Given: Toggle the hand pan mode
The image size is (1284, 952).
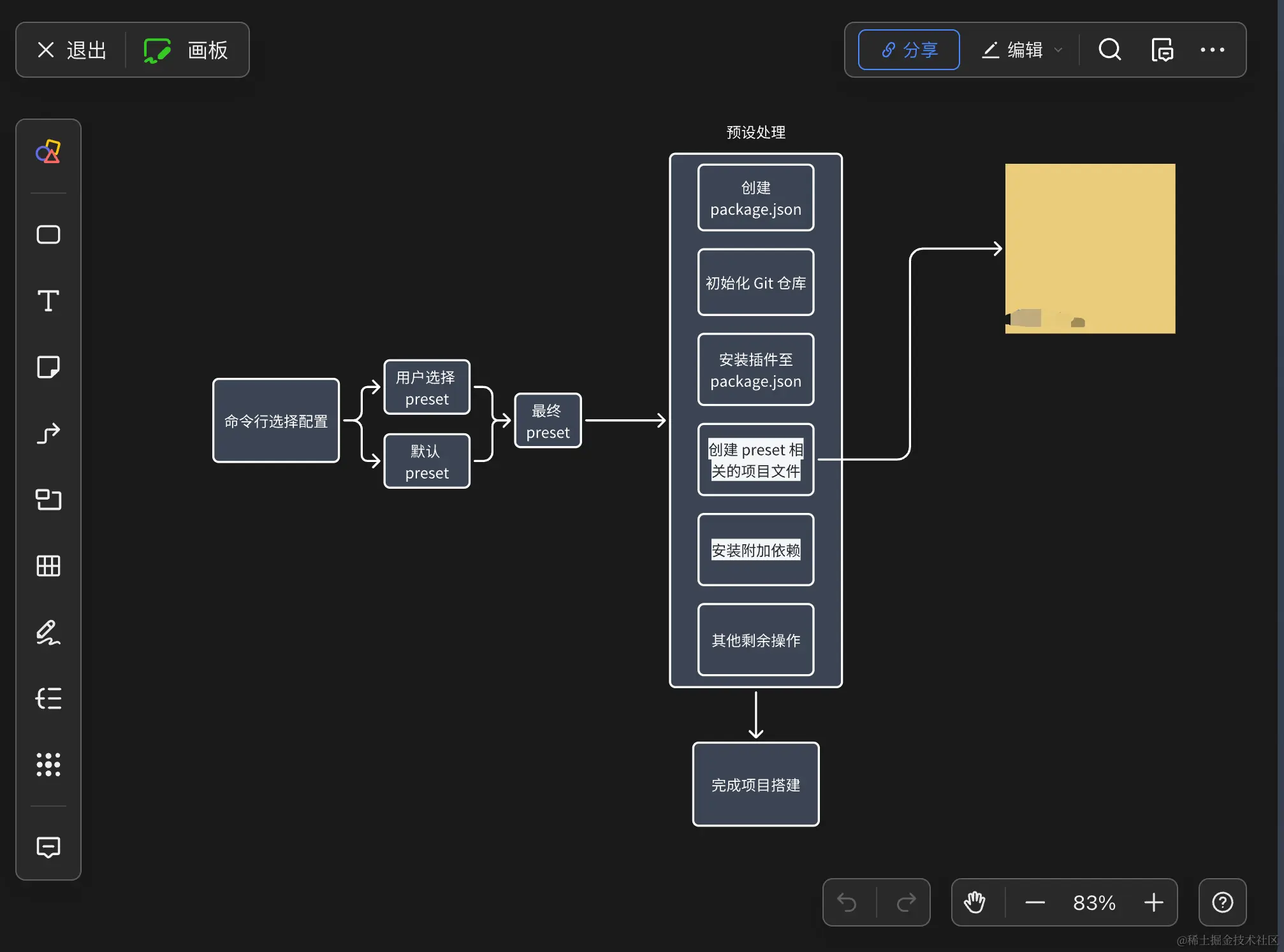Looking at the screenshot, I should tap(974, 902).
